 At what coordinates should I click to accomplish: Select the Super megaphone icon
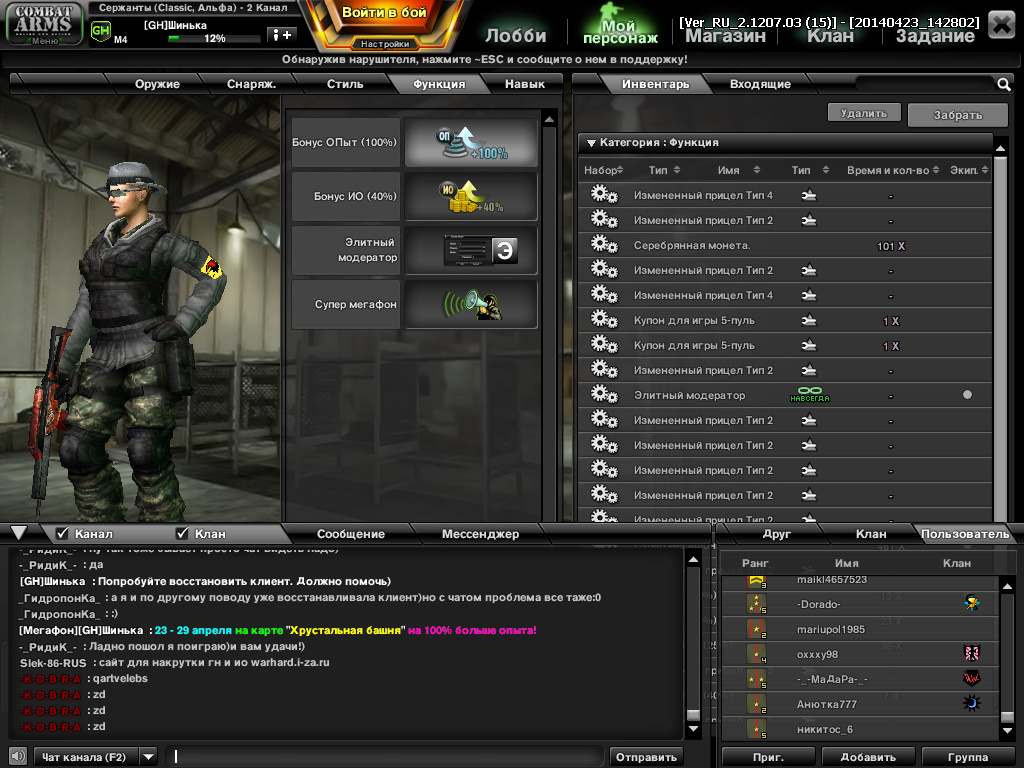pos(471,304)
